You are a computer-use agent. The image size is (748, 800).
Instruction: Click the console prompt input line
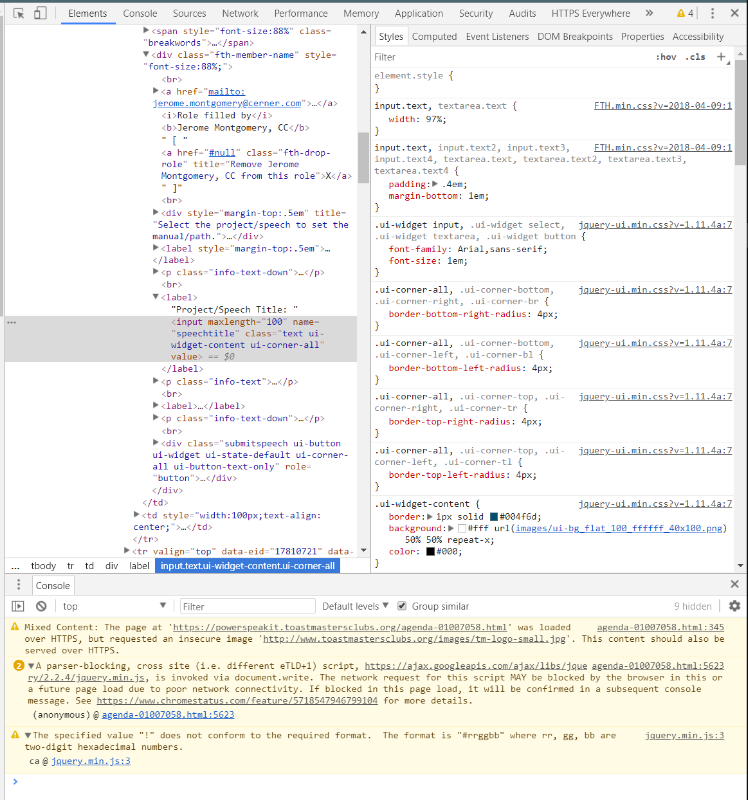click(x=378, y=782)
